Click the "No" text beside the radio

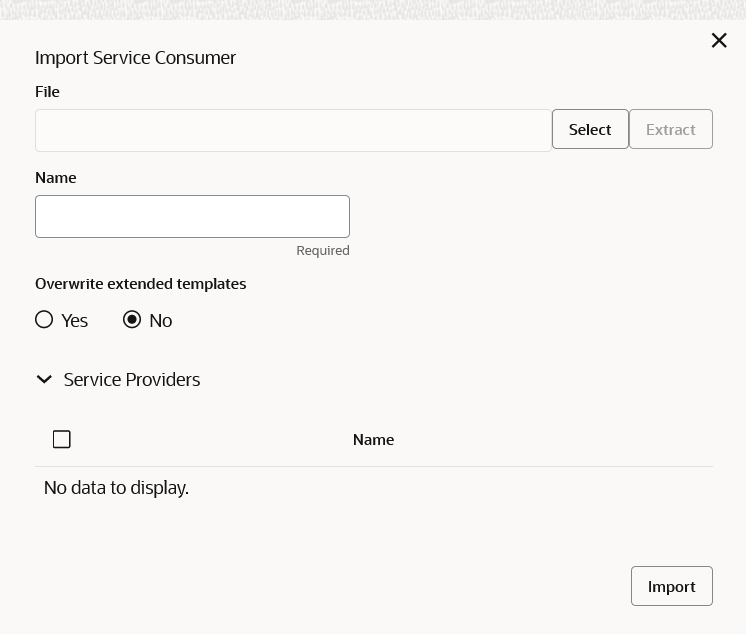pos(161,321)
